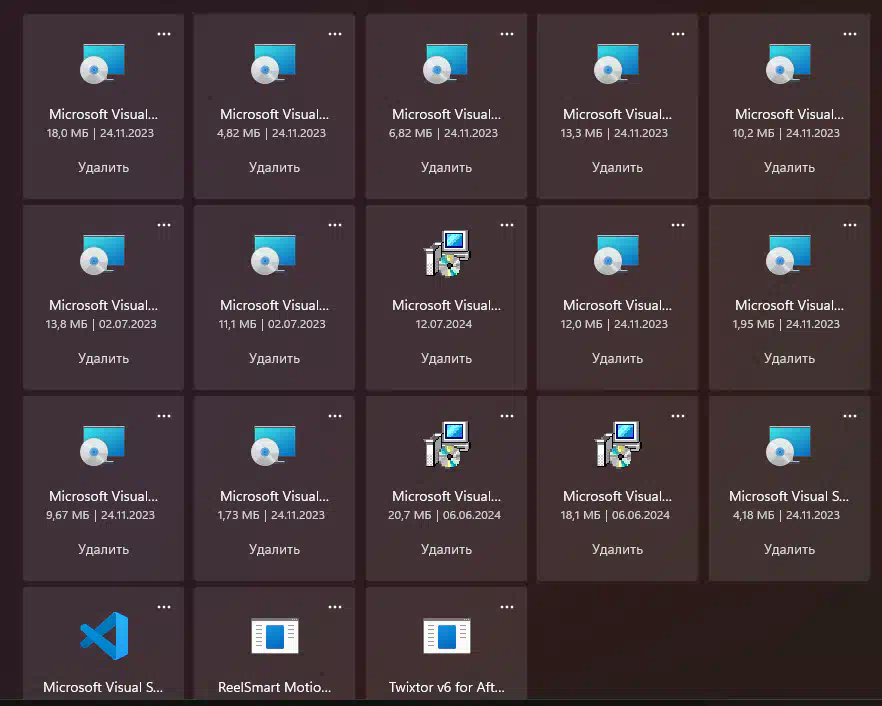
Task: Click the icon on the 11,1 МБ tile
Action: [274, 255]
